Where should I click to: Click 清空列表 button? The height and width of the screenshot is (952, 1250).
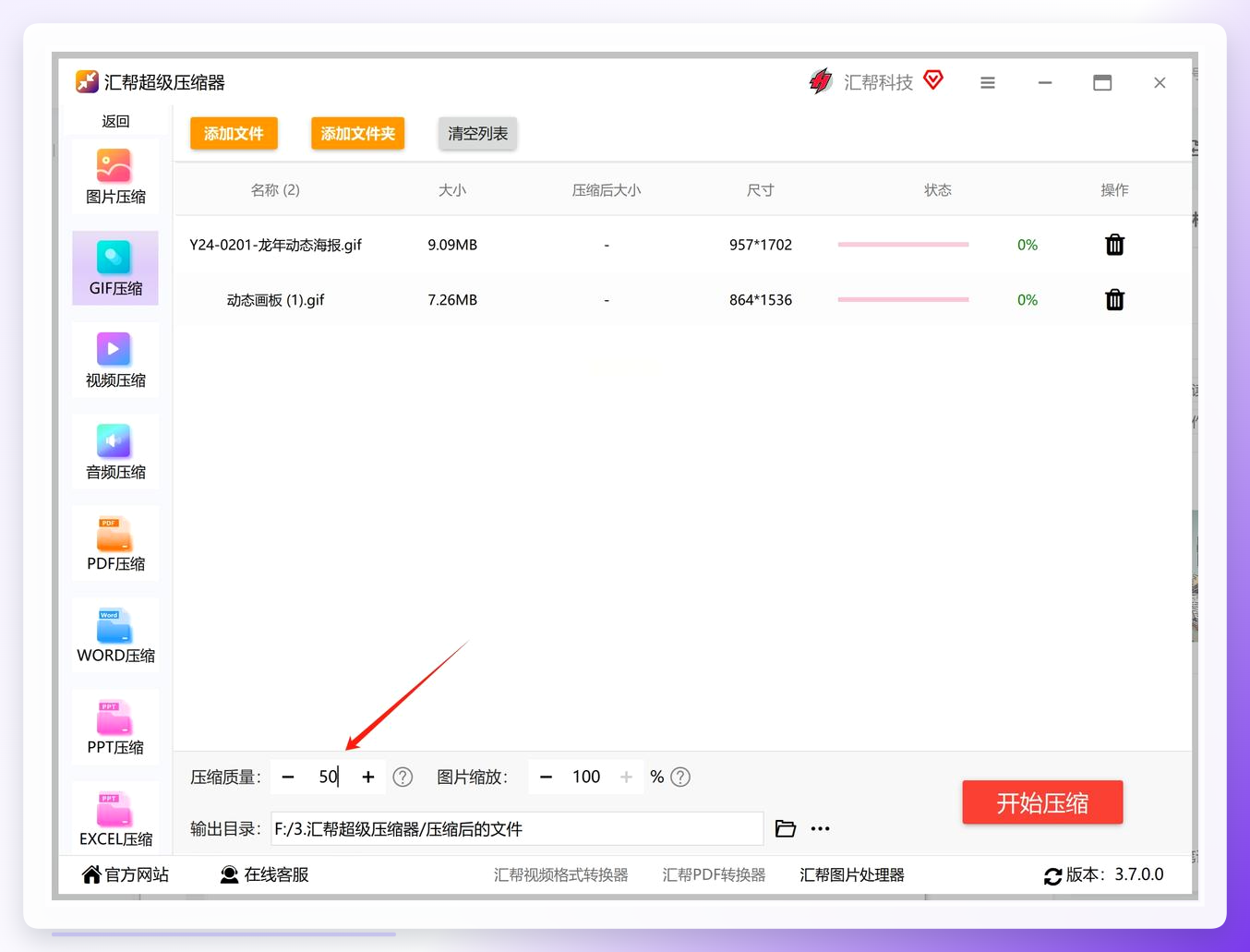point(477,133)
